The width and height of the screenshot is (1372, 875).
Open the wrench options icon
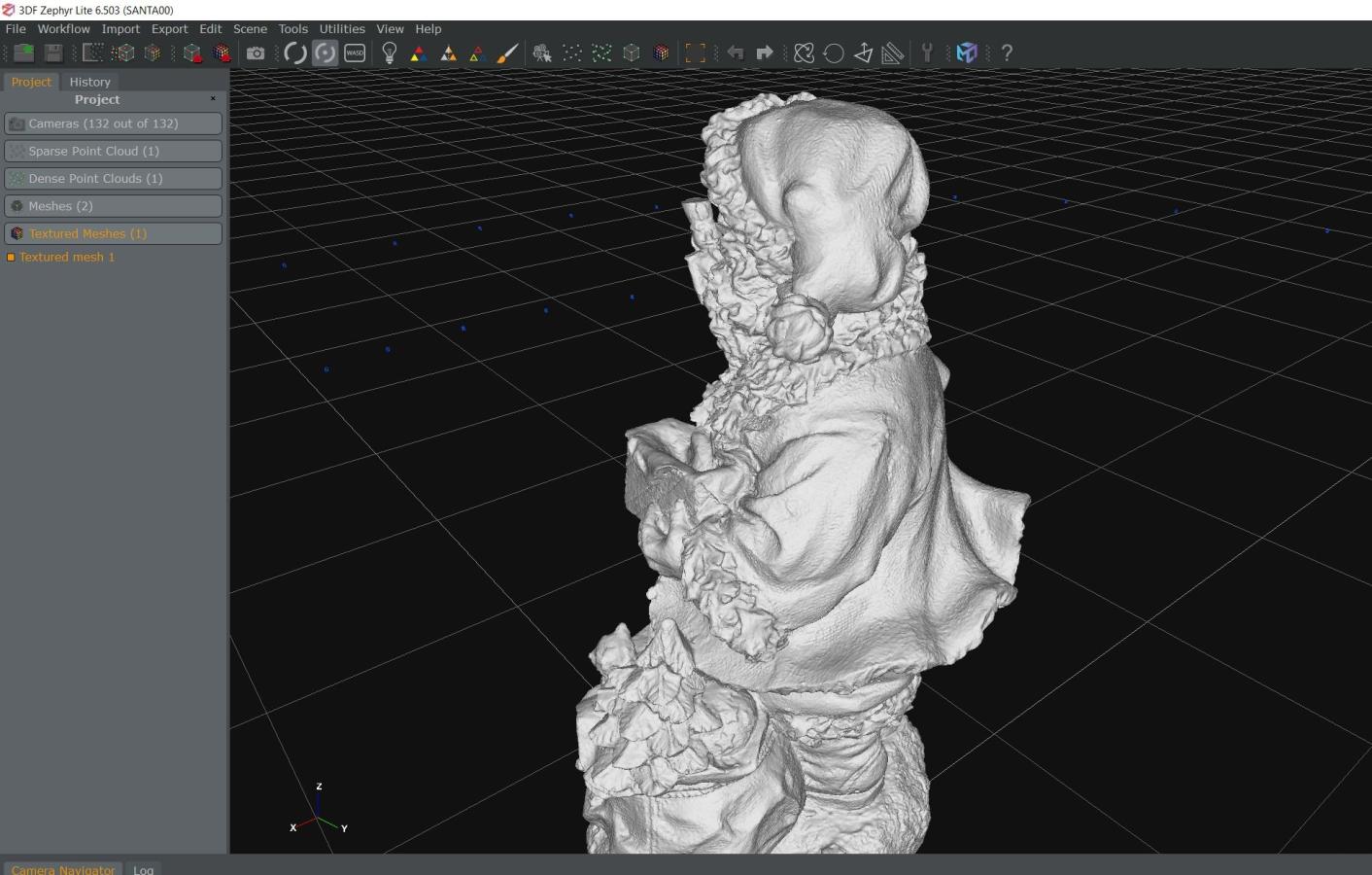point(927,53)
